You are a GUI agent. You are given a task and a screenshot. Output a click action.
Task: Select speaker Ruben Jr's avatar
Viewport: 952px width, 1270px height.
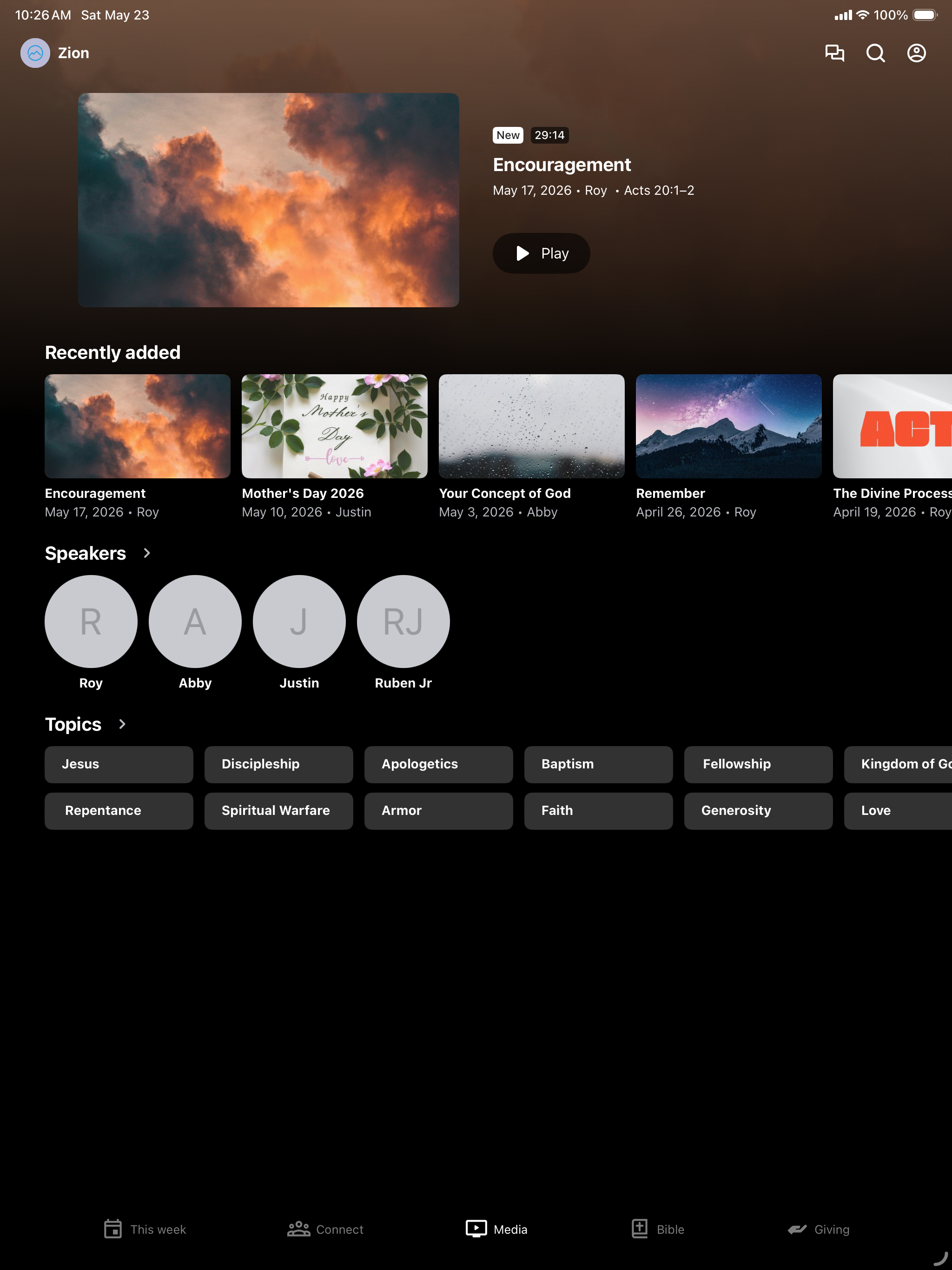pyautogui.click(x=403, y=621)
